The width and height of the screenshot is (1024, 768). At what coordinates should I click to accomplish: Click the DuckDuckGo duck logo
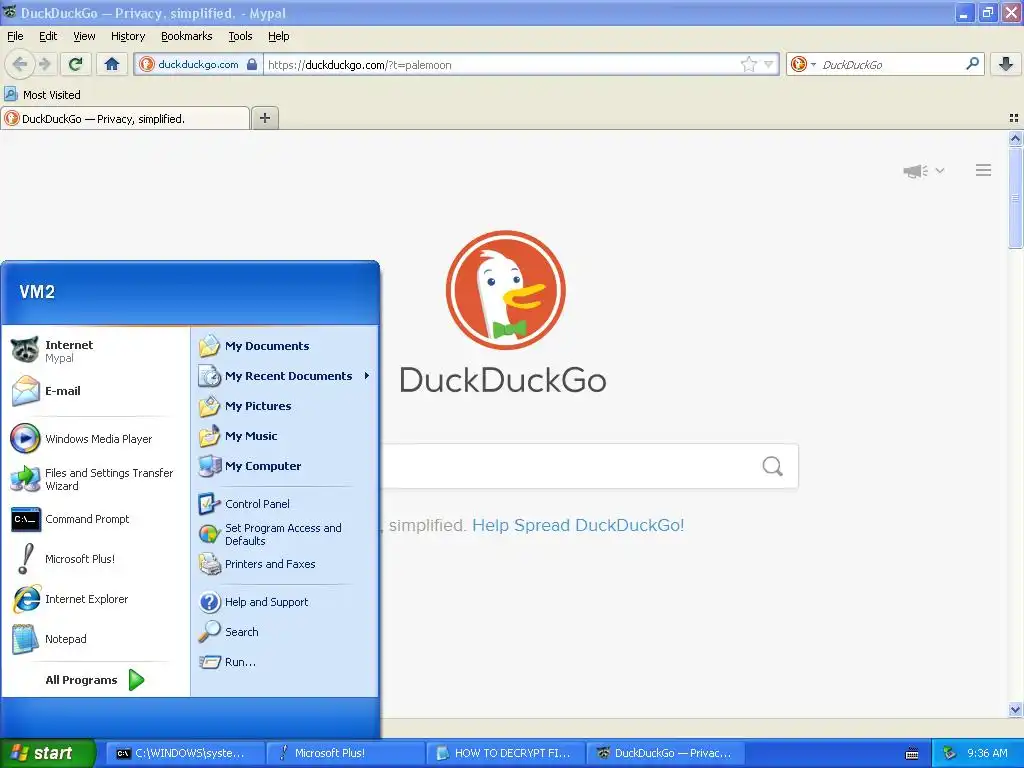[x=505, y=290]
